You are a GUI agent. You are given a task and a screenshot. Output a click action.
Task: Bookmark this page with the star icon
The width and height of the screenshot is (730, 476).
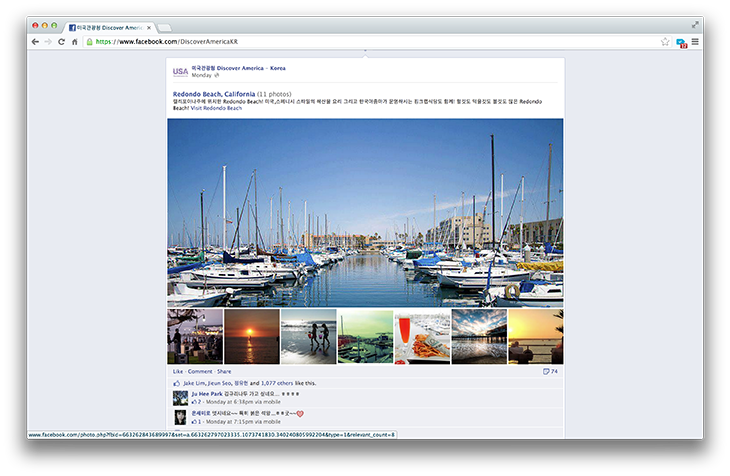tap(665, 42)
